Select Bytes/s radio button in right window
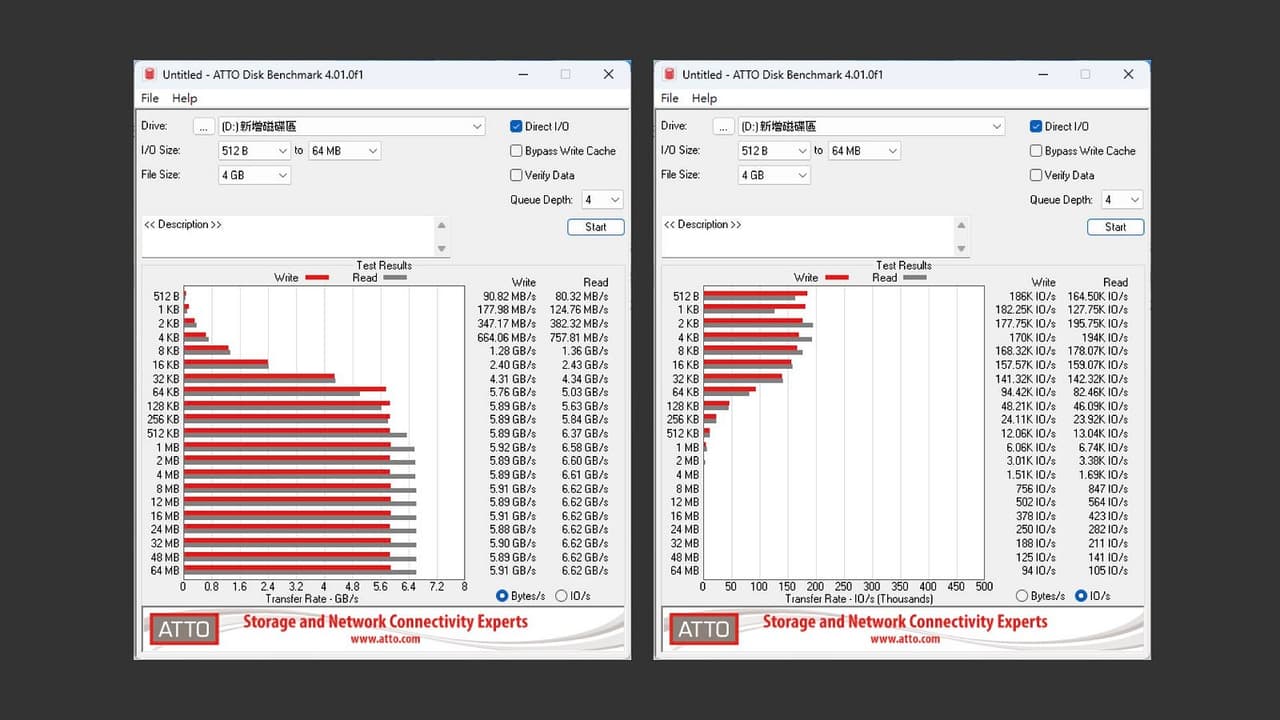1280x720 pixels. tap(1022, 596)
